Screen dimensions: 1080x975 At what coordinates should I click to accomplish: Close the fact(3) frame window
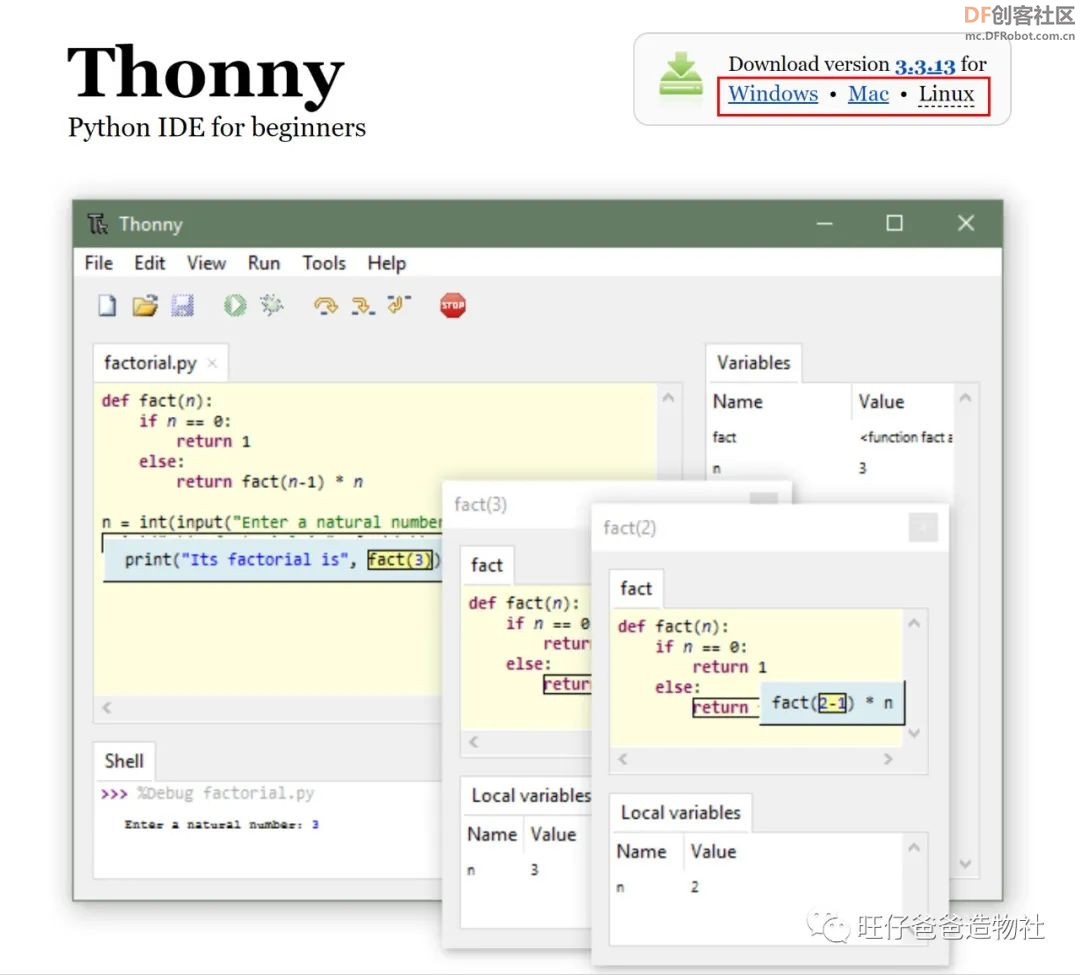tap(763, 499)
